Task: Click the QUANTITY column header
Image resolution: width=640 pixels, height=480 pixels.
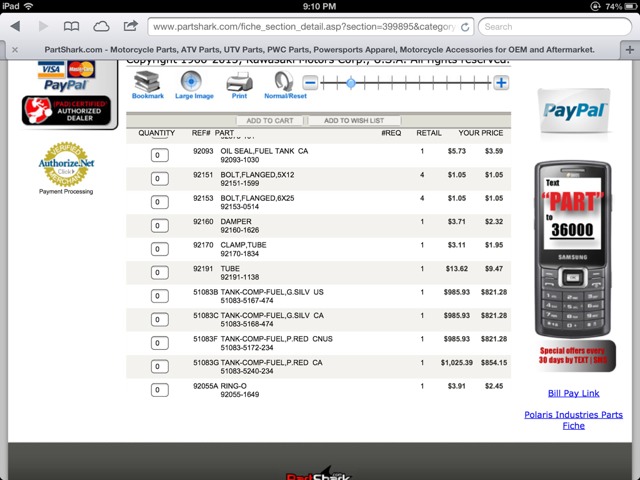Action: (156, 133)
